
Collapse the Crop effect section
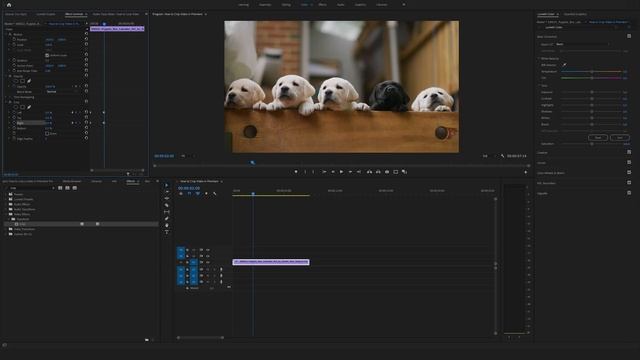coord(6,102)
